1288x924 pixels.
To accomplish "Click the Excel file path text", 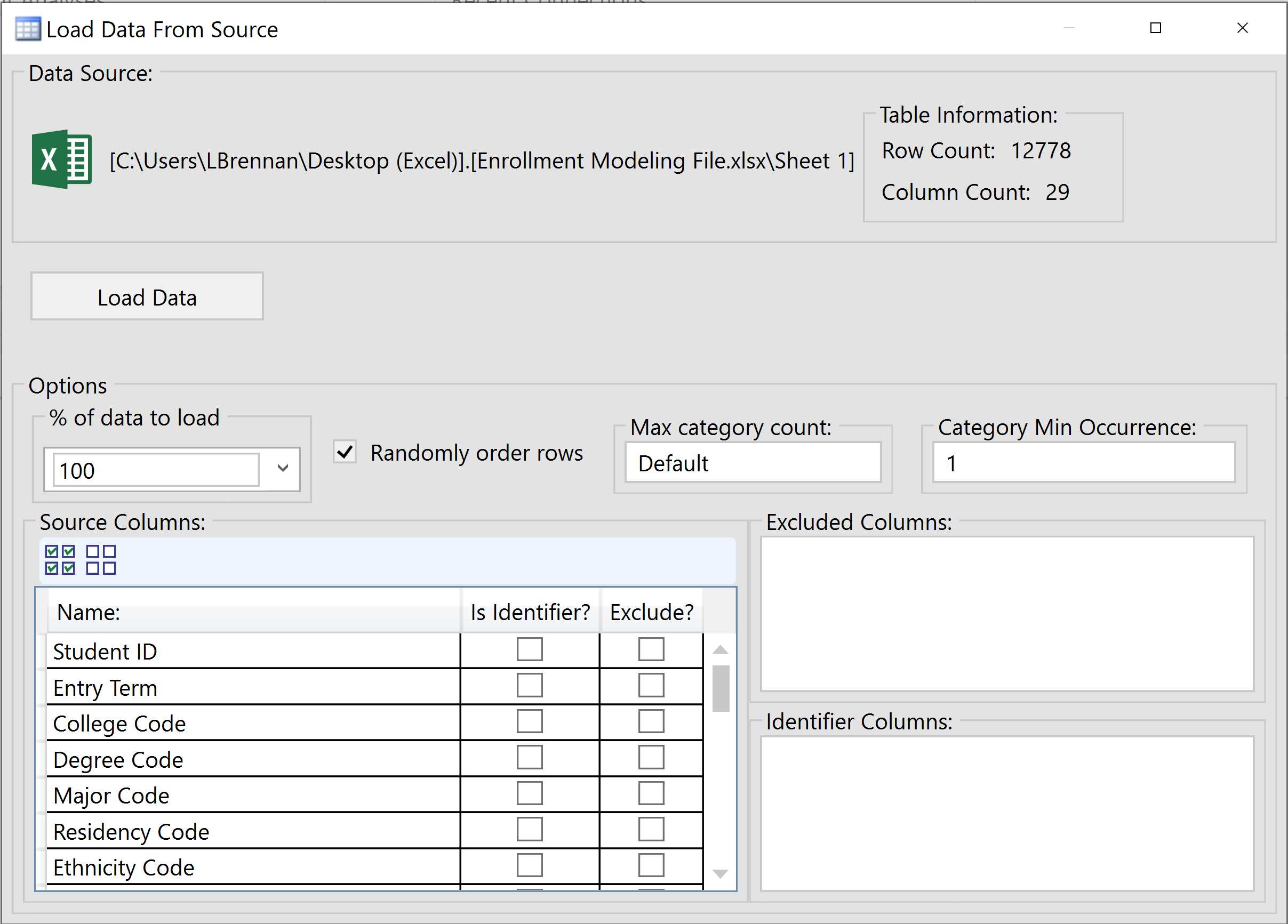I will (x=482, y=160).
